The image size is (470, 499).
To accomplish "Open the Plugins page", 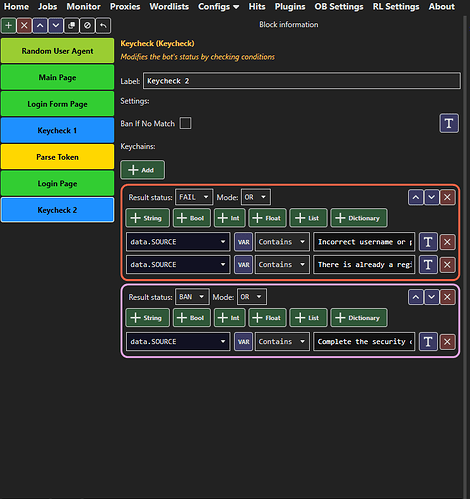I will click(290, 7).
